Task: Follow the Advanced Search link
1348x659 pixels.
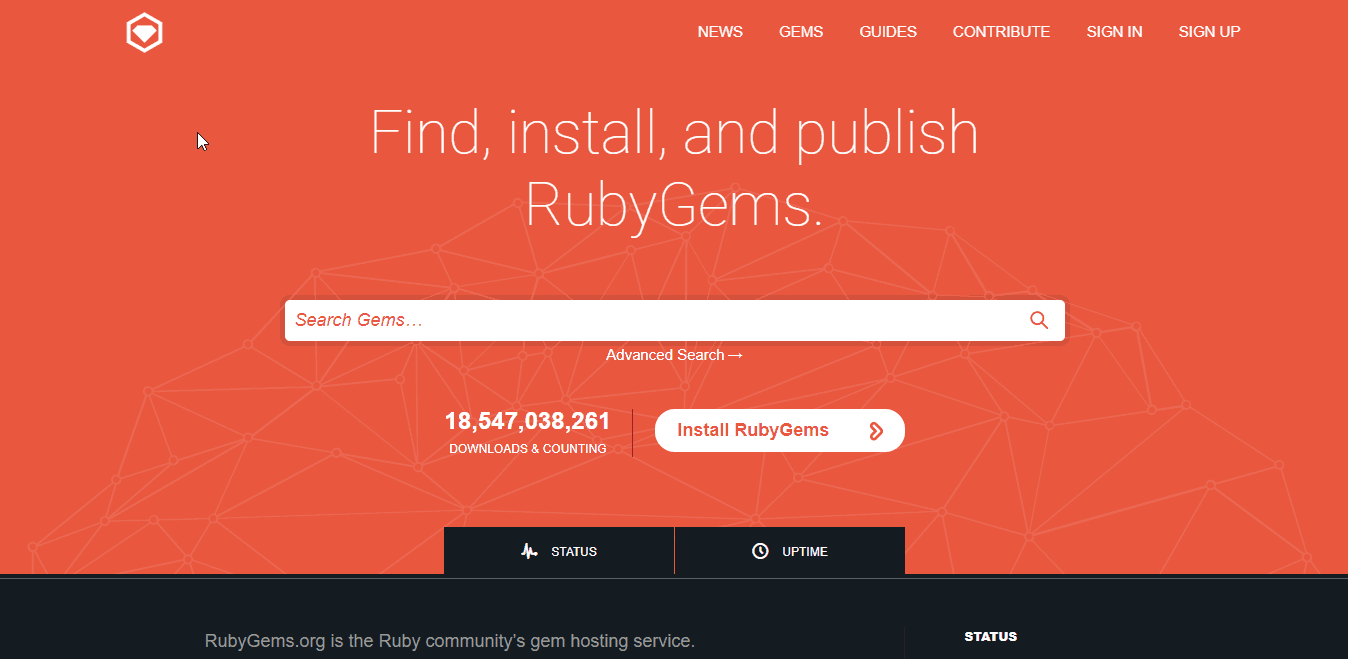Action: click(x=675, y=355)
